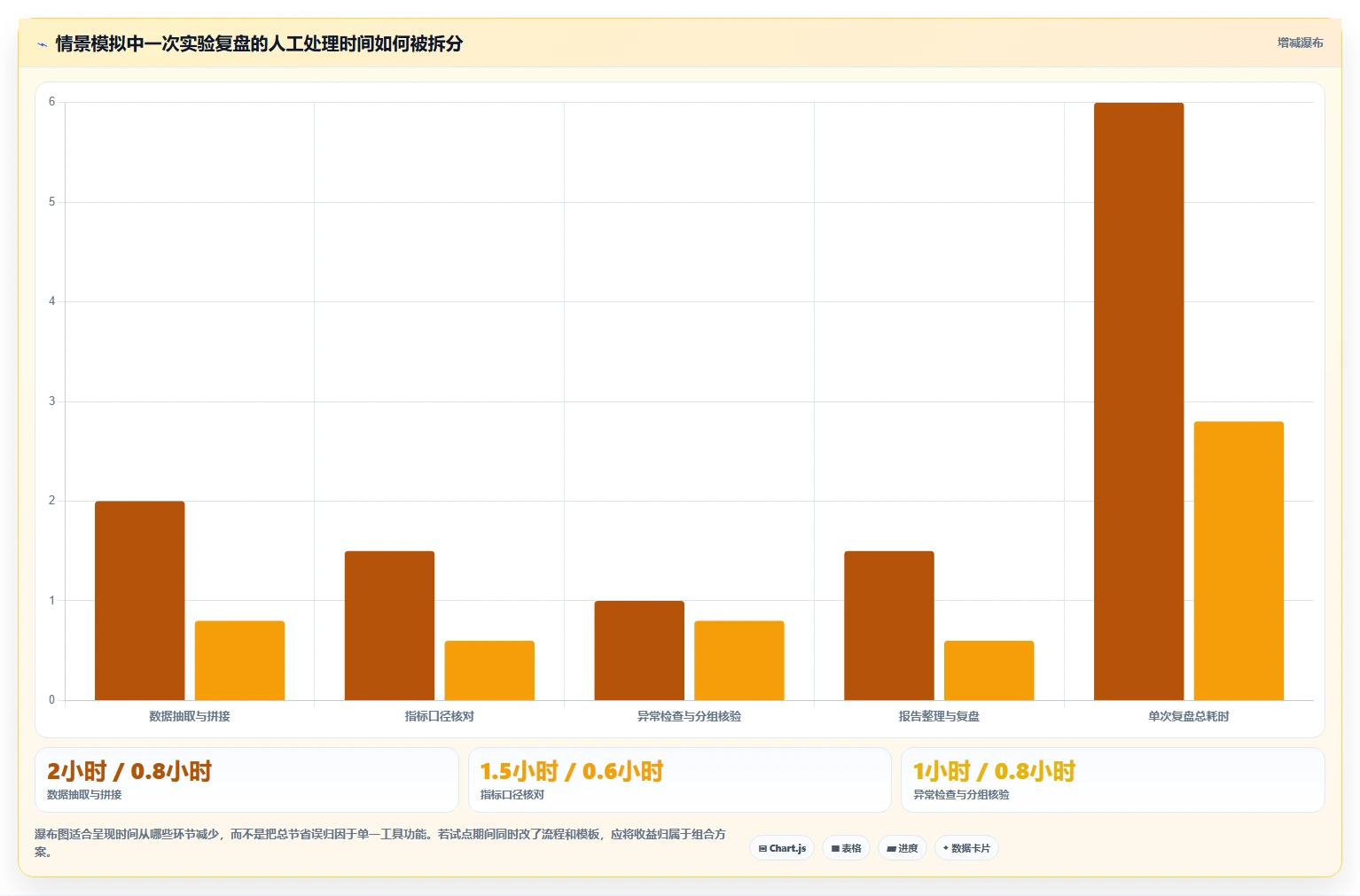Click the orange bar for 指标口径核对

click(x=489, y=670)
